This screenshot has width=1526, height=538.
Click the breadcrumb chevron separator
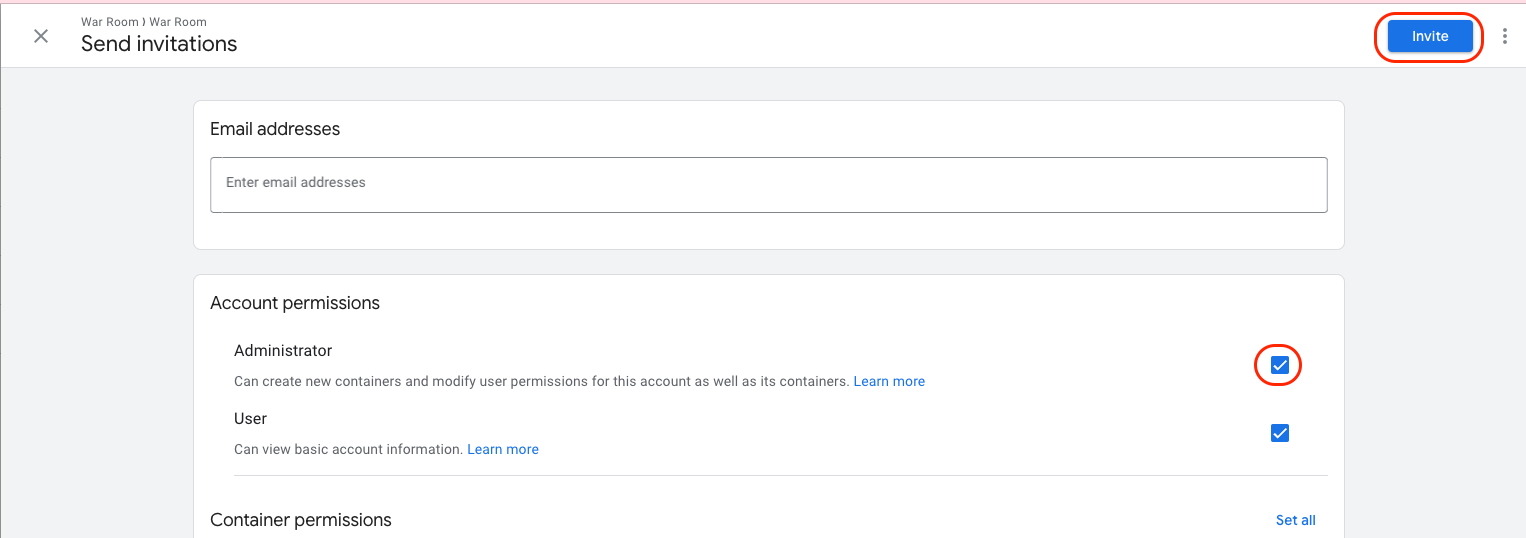(144, 22)
